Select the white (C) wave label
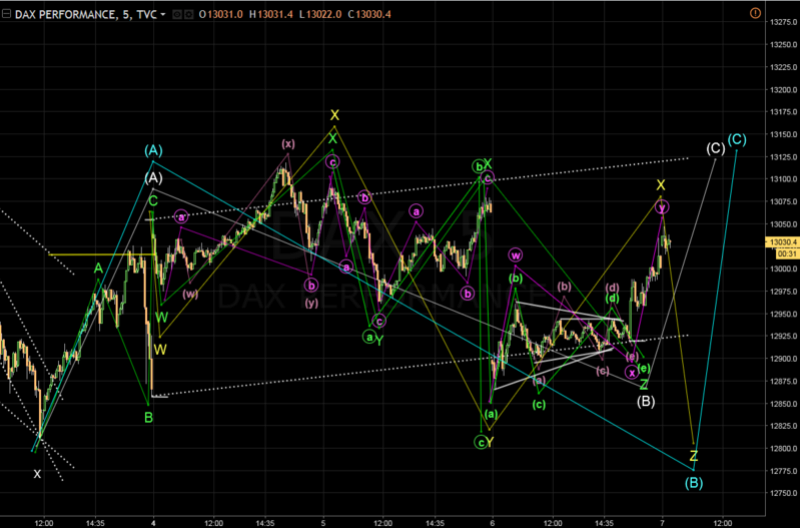The width and height of the screenshot is (800, 528). click(x=716, y=148)
